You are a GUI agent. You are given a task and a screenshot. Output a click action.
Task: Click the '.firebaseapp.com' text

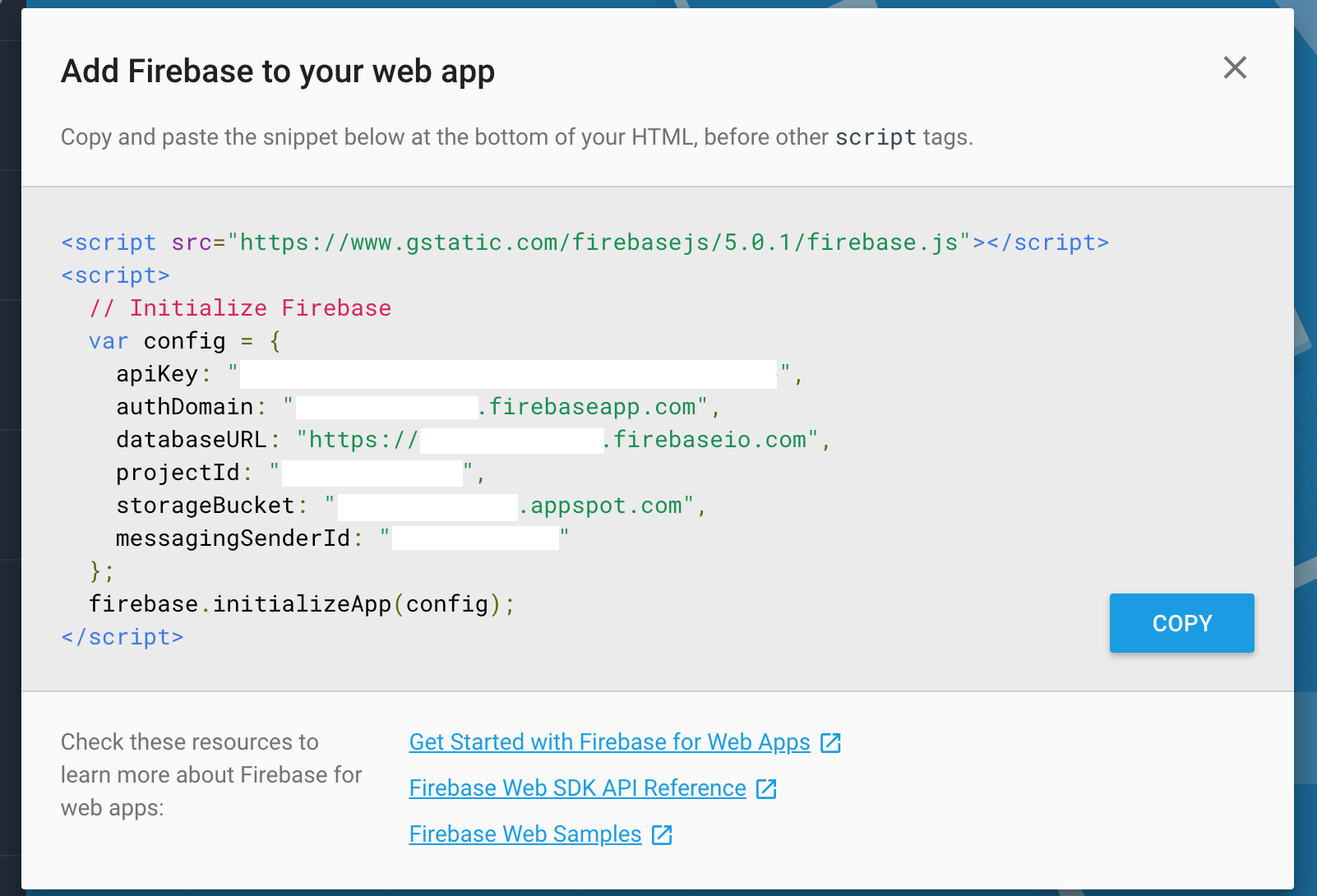(586, 407)
